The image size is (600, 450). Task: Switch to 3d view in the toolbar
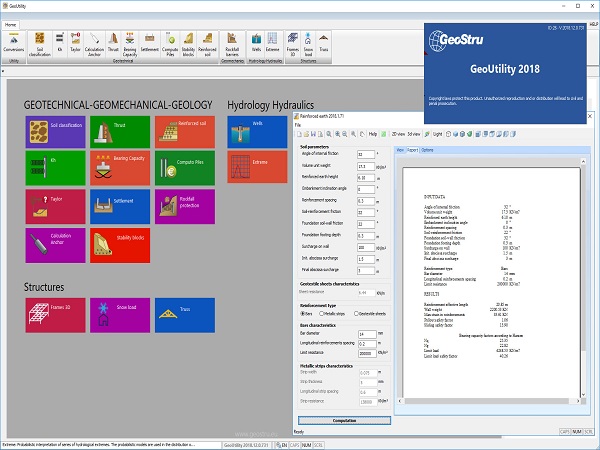tap(414, 134)
